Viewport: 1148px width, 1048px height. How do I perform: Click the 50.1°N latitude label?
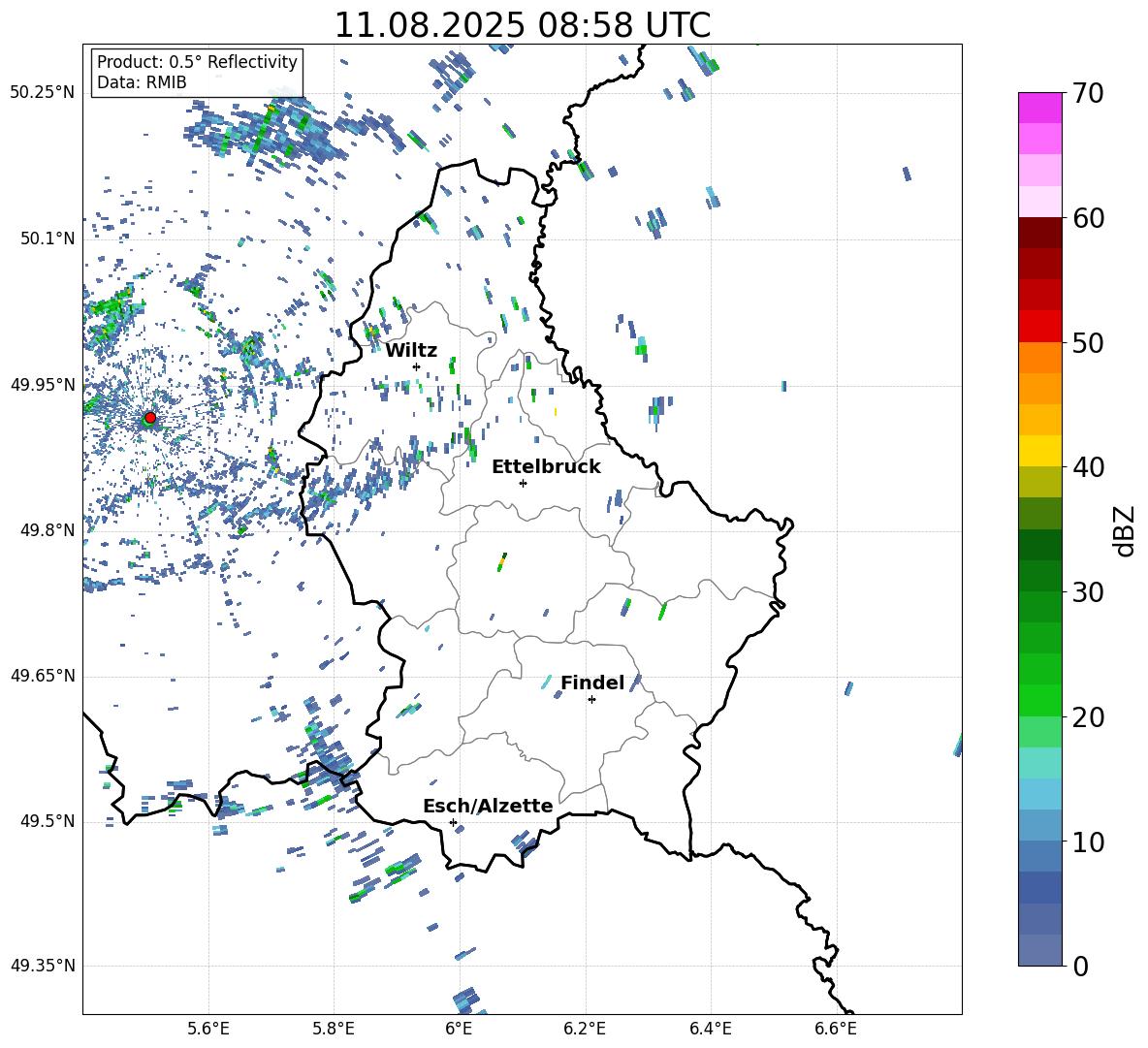48,239
